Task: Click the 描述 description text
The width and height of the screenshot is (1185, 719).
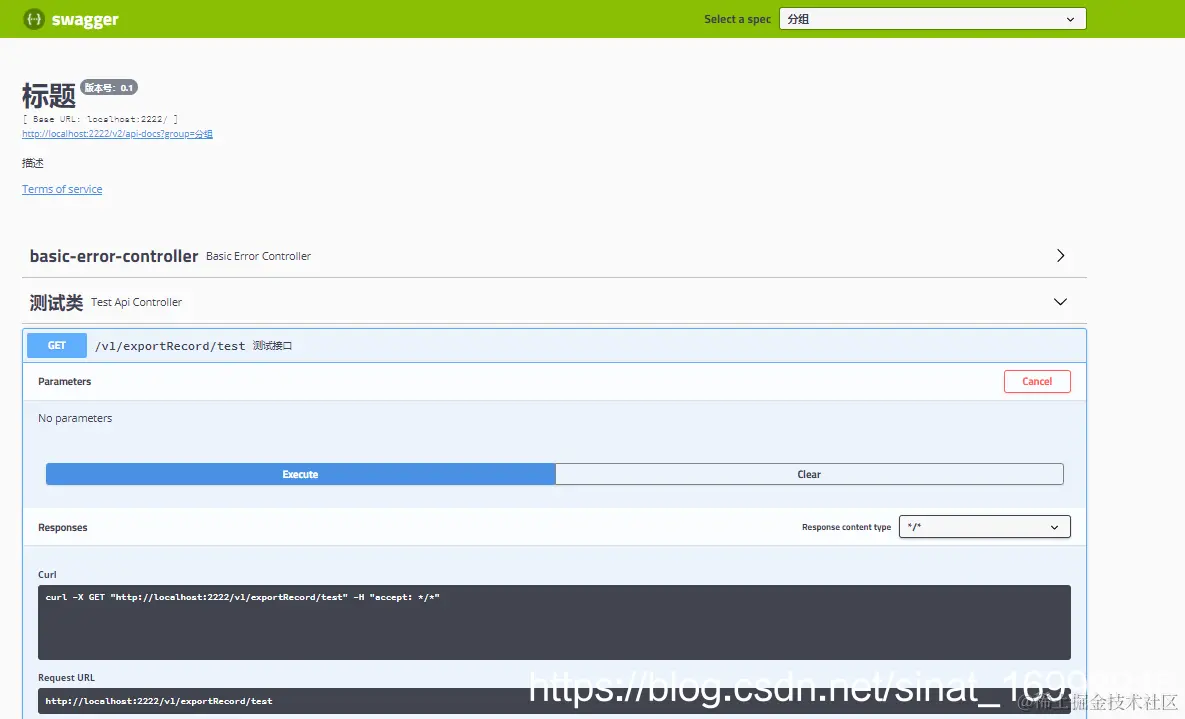Action: pyautogui.click(x=32, y=163)
